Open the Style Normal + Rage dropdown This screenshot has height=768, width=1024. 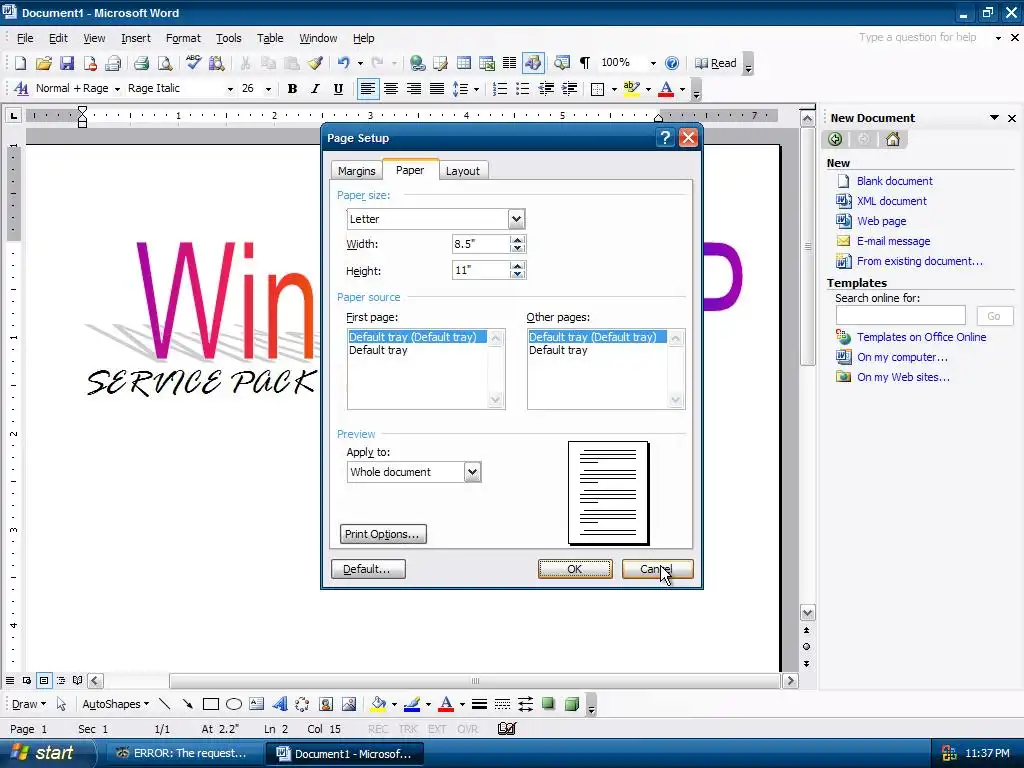tap(118, 89)
